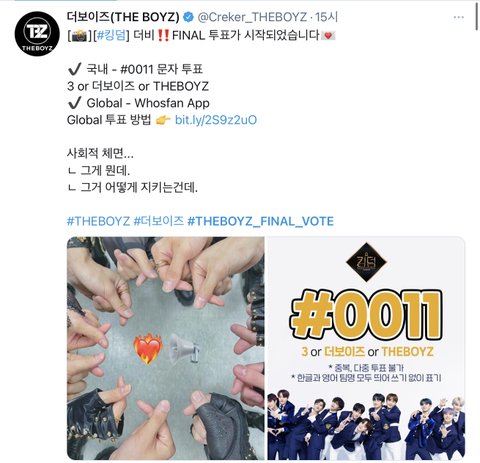480x463 pixels.
Task: Open THE BOYZ profile avatar
Action: click(x=37, y=34)
